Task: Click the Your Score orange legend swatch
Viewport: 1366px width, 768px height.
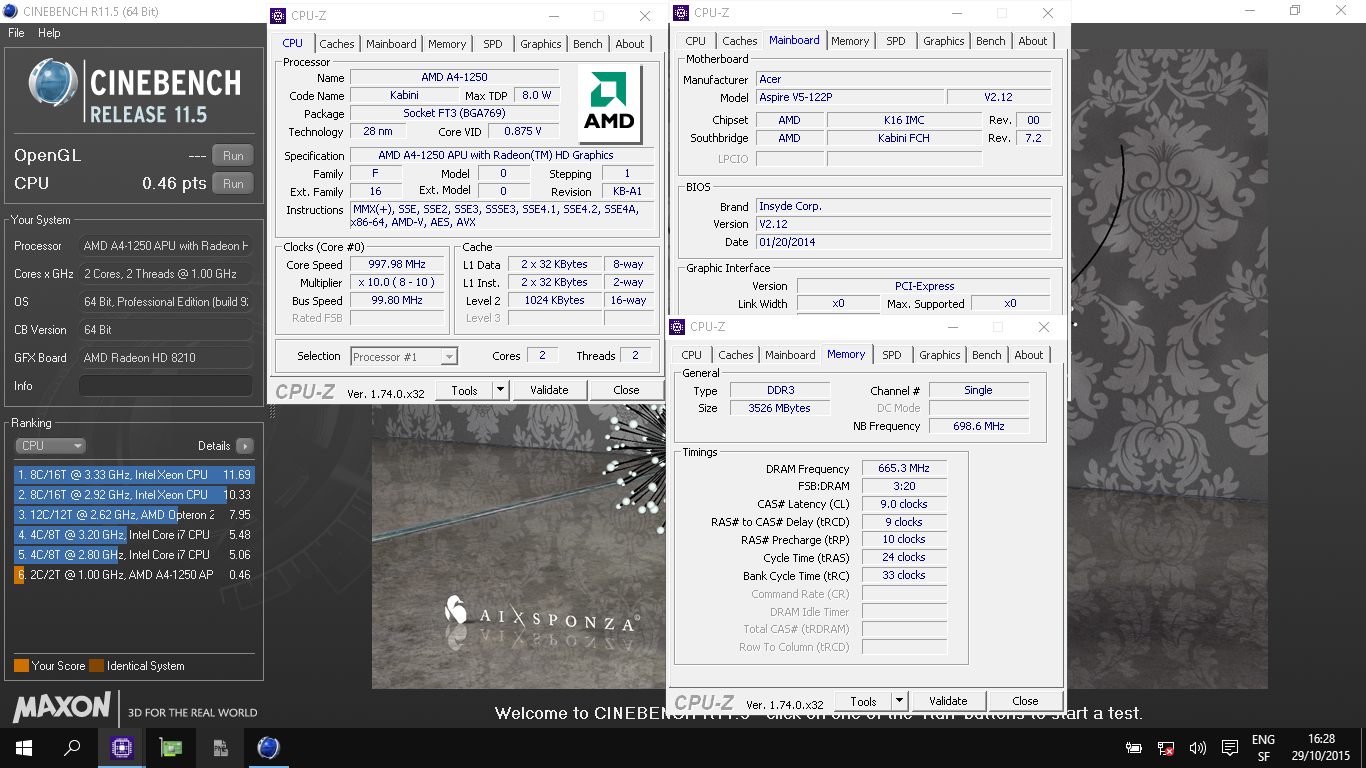Action: [21, 666]
